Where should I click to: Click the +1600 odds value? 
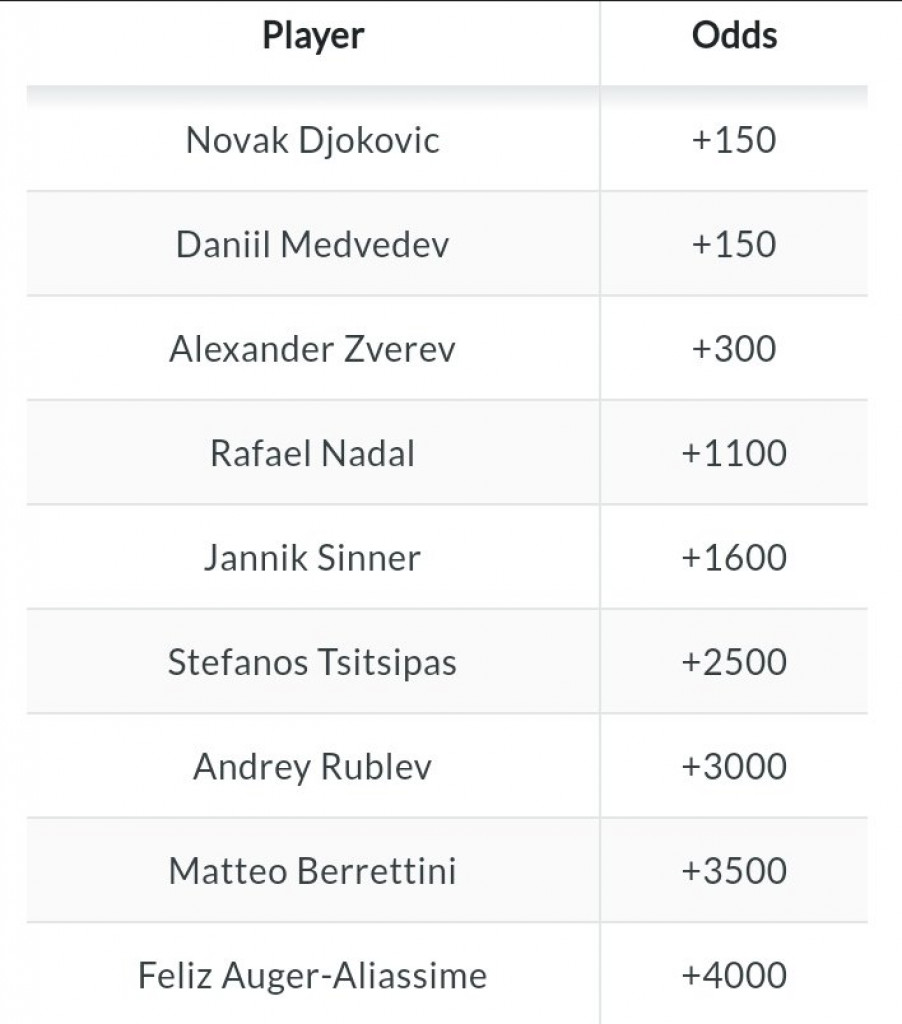pos(734,558)
